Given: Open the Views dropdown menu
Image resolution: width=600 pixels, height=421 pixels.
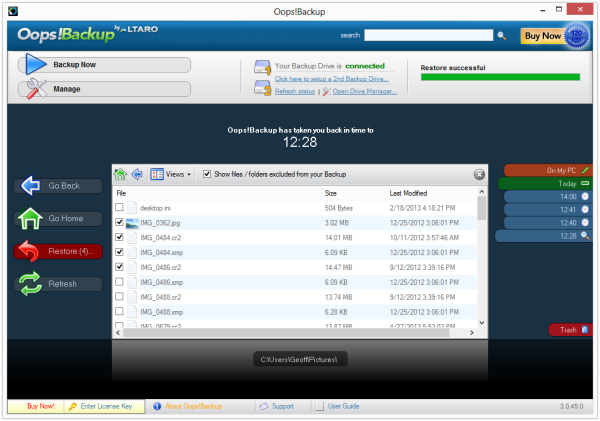Looking at the screenshot, I should (x=170, y=174).
